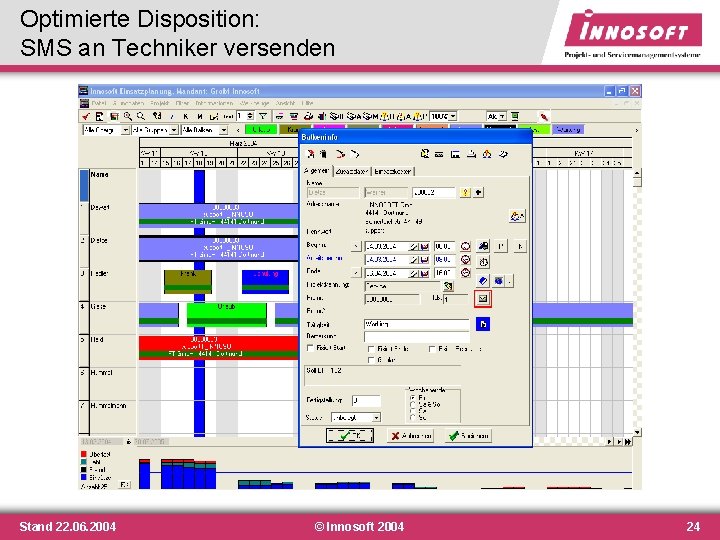Click the red X cancel button
Image resolution: width=720 pixels, height=540 pixels.
pyautogui.click(x=411, y=435)
